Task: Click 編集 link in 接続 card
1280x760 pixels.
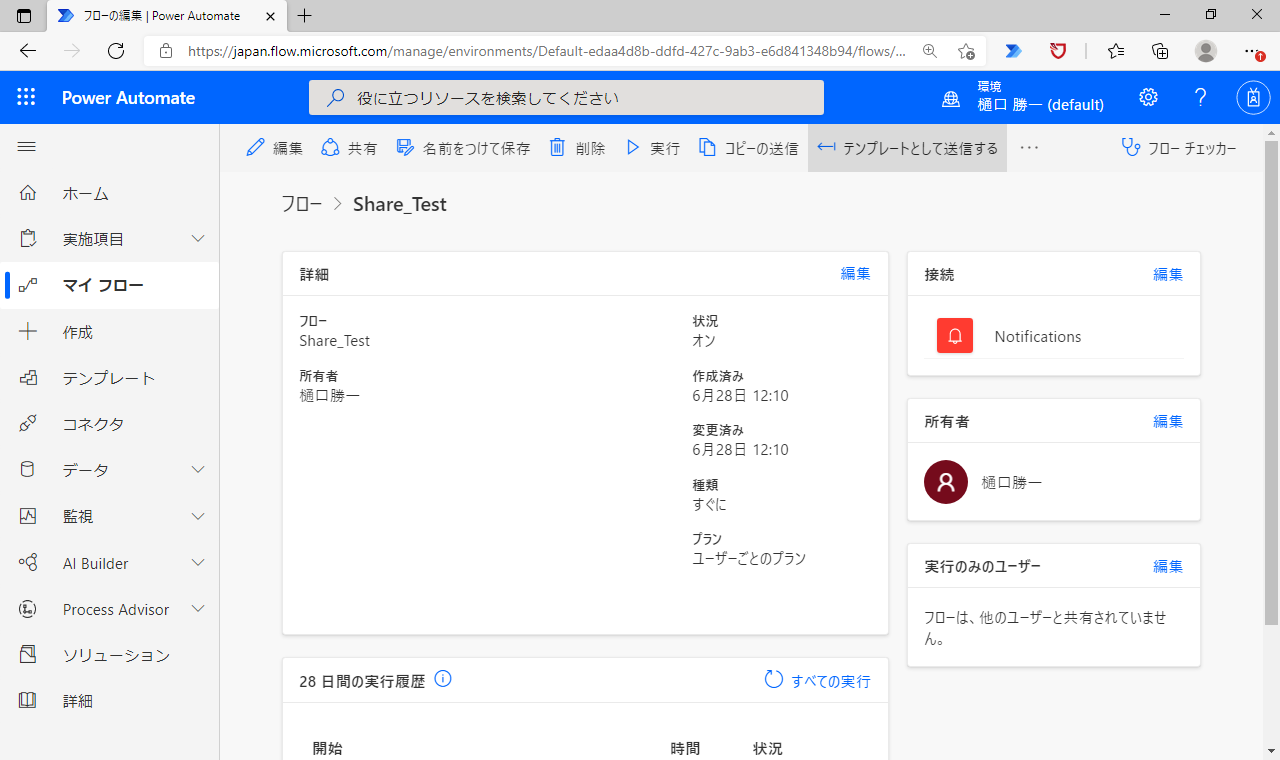Action: [1168, 274]
